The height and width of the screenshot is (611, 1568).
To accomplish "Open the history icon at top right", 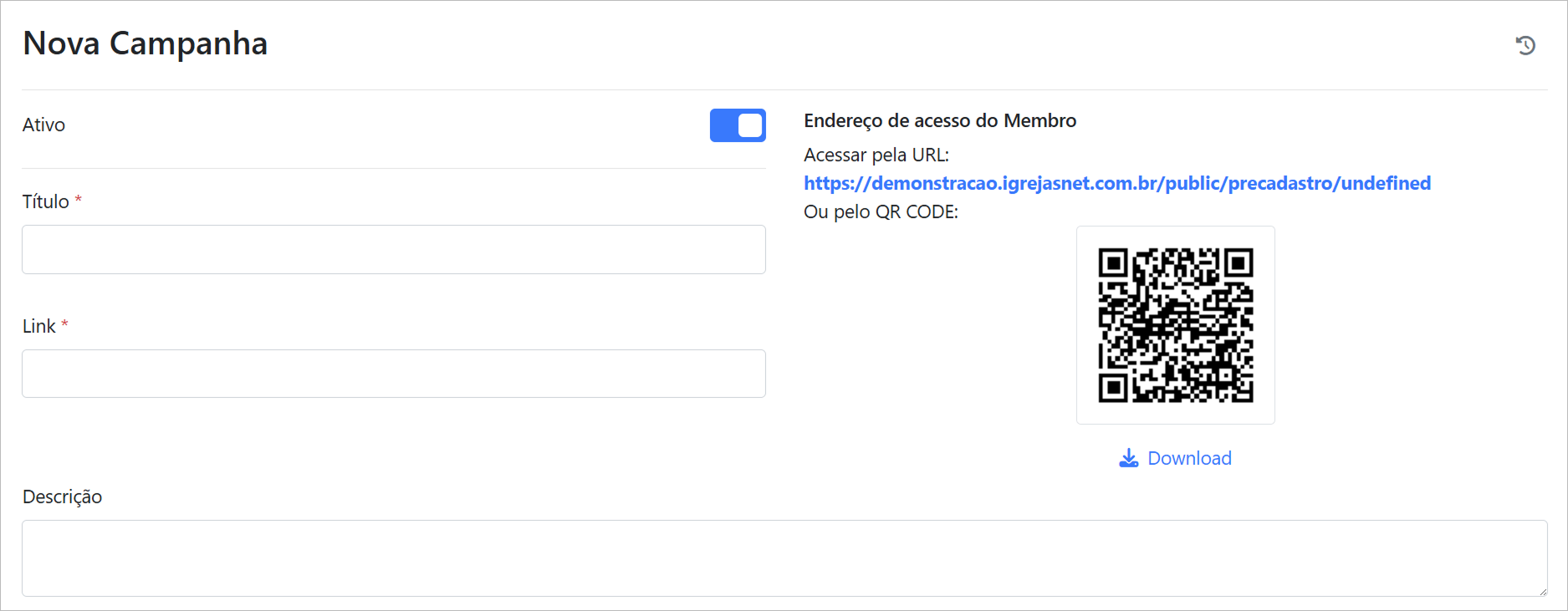I will point(1525,45).
